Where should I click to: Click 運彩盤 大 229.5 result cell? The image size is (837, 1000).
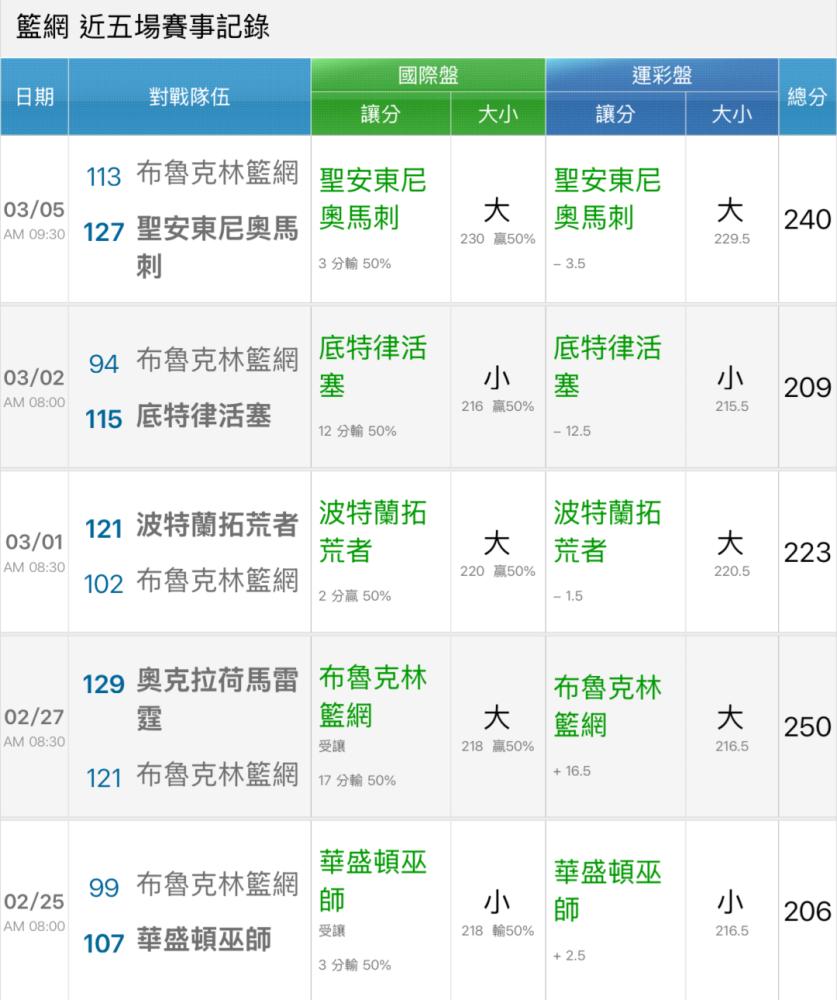coord(731,221)
